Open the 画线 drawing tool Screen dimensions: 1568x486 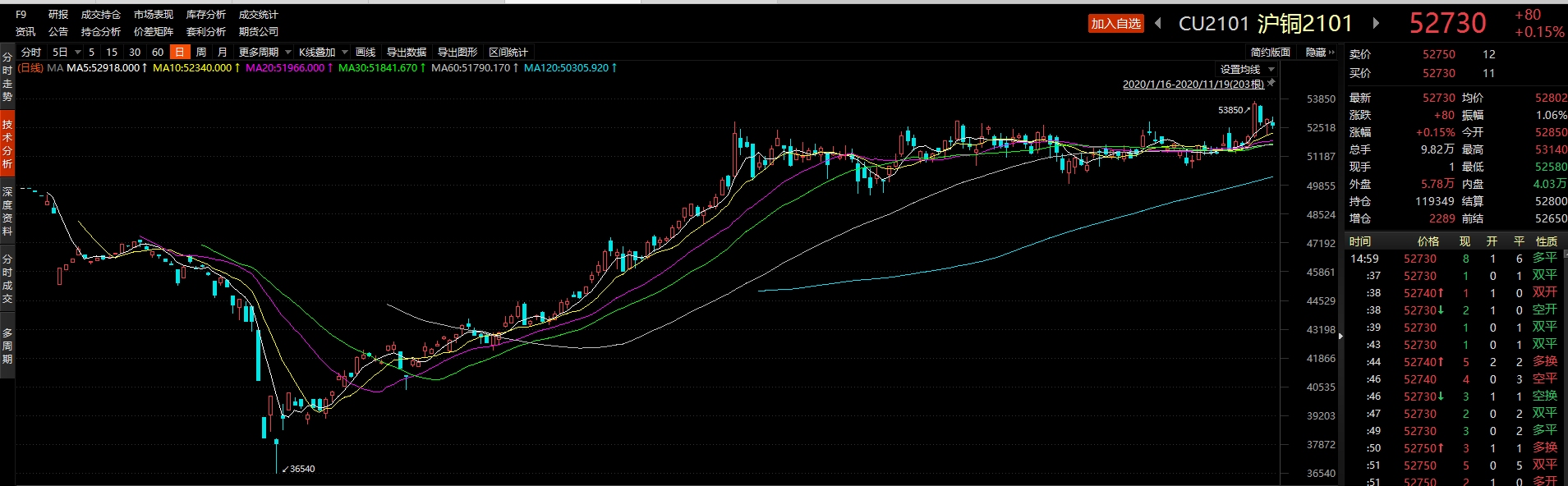point(366,52)
